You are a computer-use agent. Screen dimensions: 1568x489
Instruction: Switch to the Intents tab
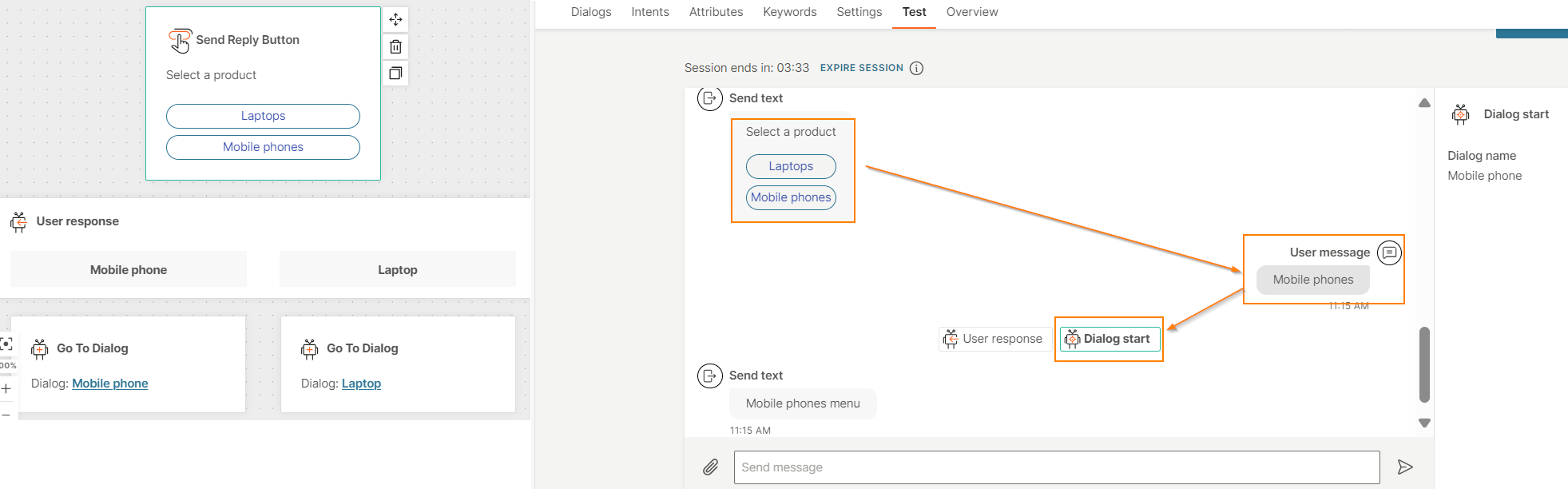(x=649, y=12)
